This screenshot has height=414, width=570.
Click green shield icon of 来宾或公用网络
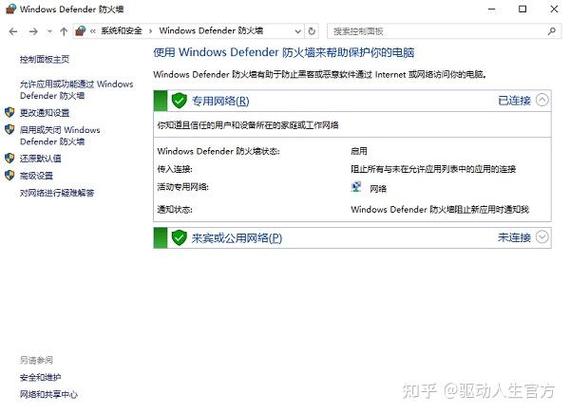click(179, 238)
